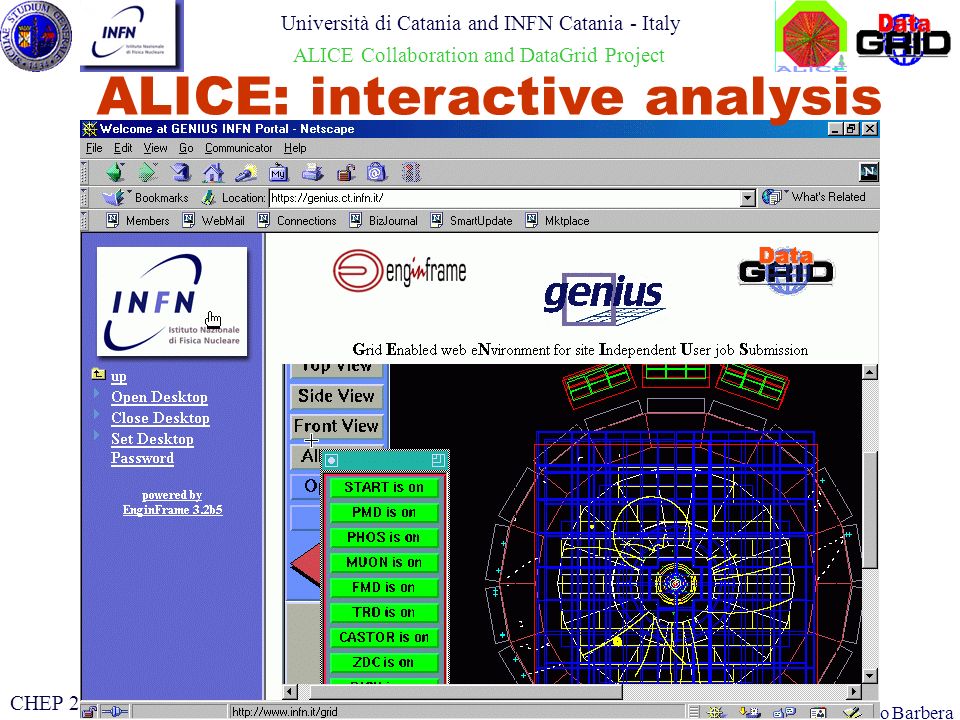The height and width of the screenshot is (720, 960).
Task: Toggle the MUON is on button
Action: (384, 563)
